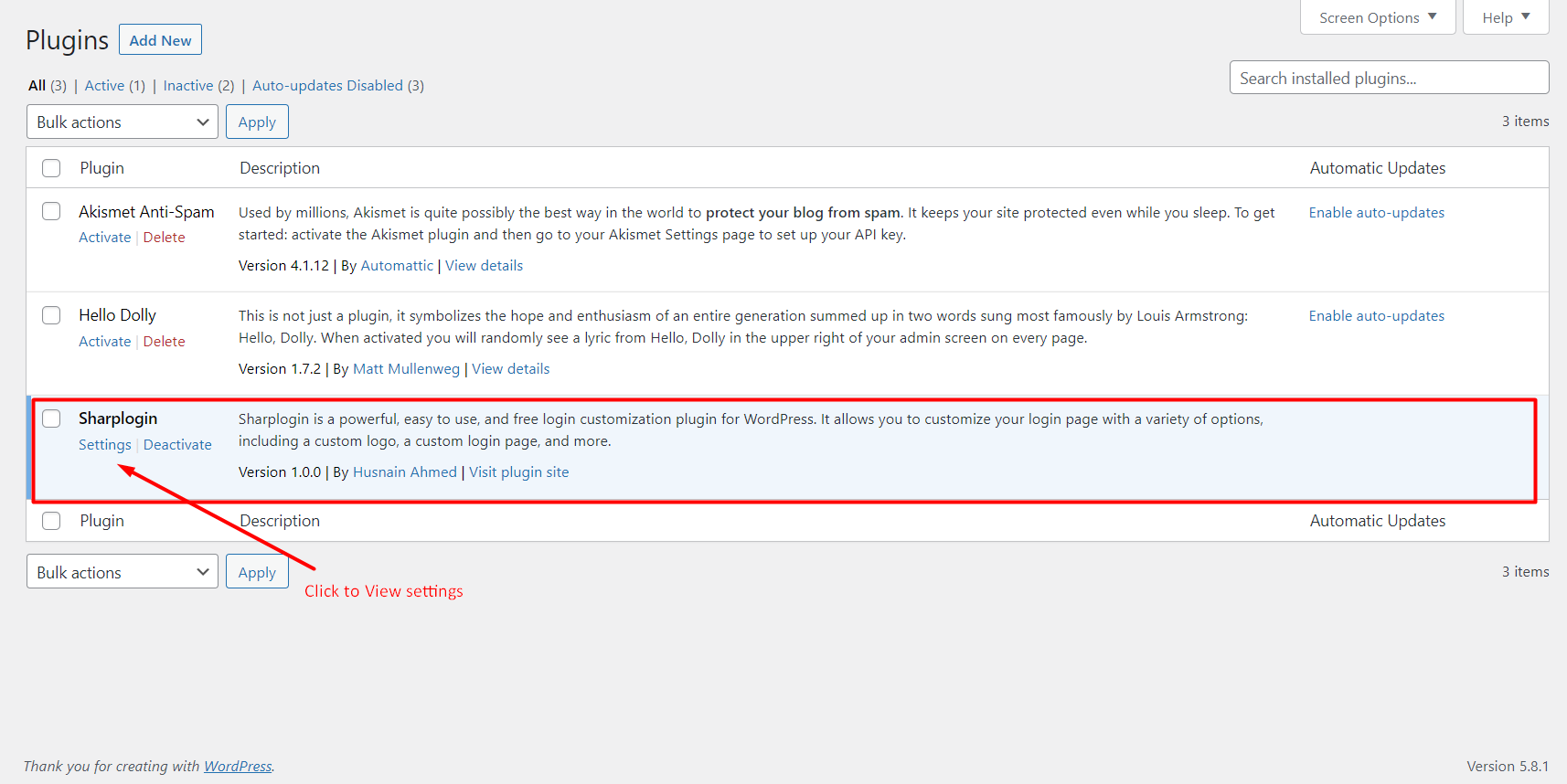This screenshot has width=1567, height=784.
Task: Open the WordPress link in footer
Action: 238,766
